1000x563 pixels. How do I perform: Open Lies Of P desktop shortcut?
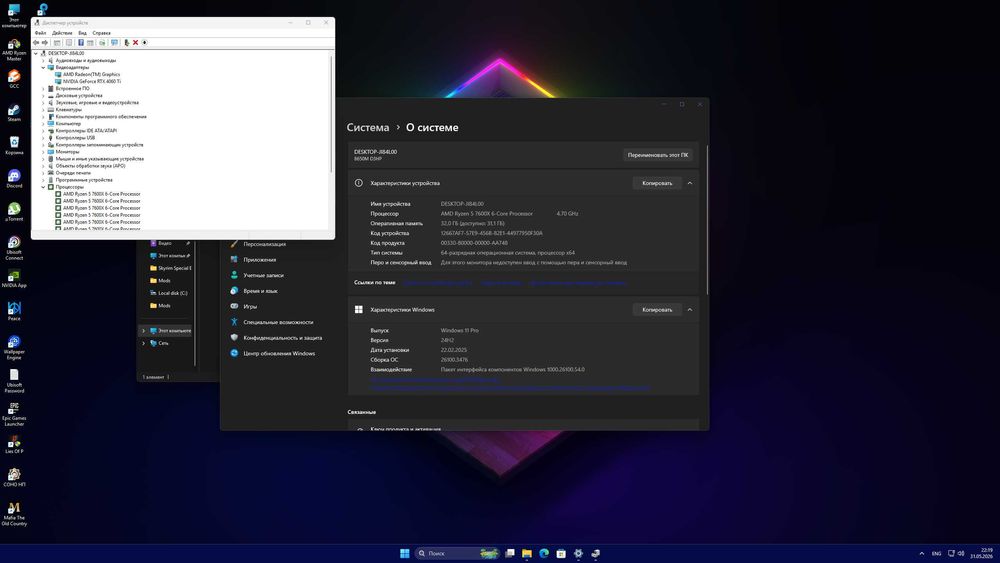14,444
